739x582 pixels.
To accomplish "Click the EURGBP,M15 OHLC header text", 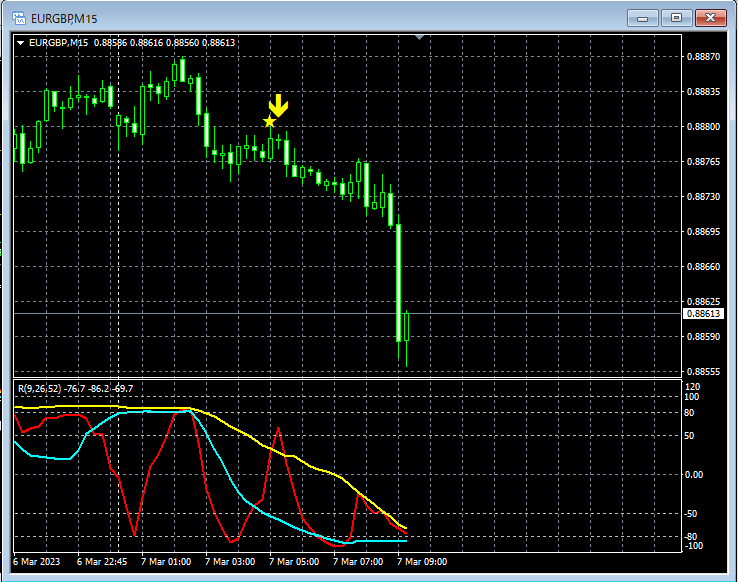I will click(132, 43).
